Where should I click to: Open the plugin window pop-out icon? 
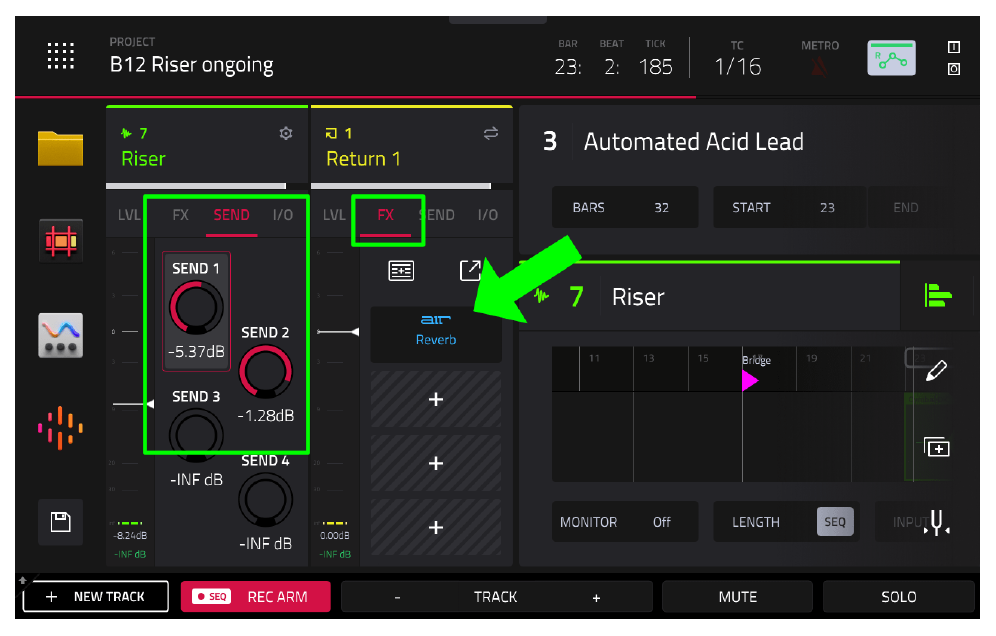click(471, 270)
